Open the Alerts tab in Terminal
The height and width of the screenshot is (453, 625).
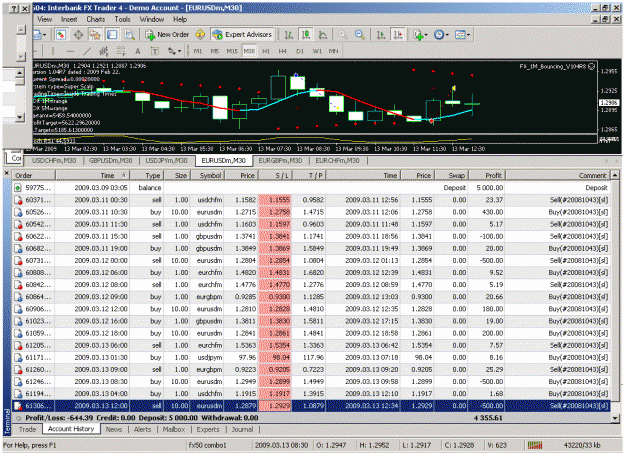[142, 429]
